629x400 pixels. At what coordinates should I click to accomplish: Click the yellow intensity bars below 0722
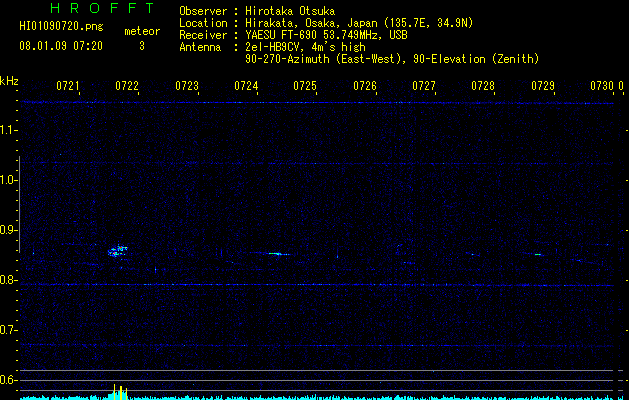[x=120, y=392]
